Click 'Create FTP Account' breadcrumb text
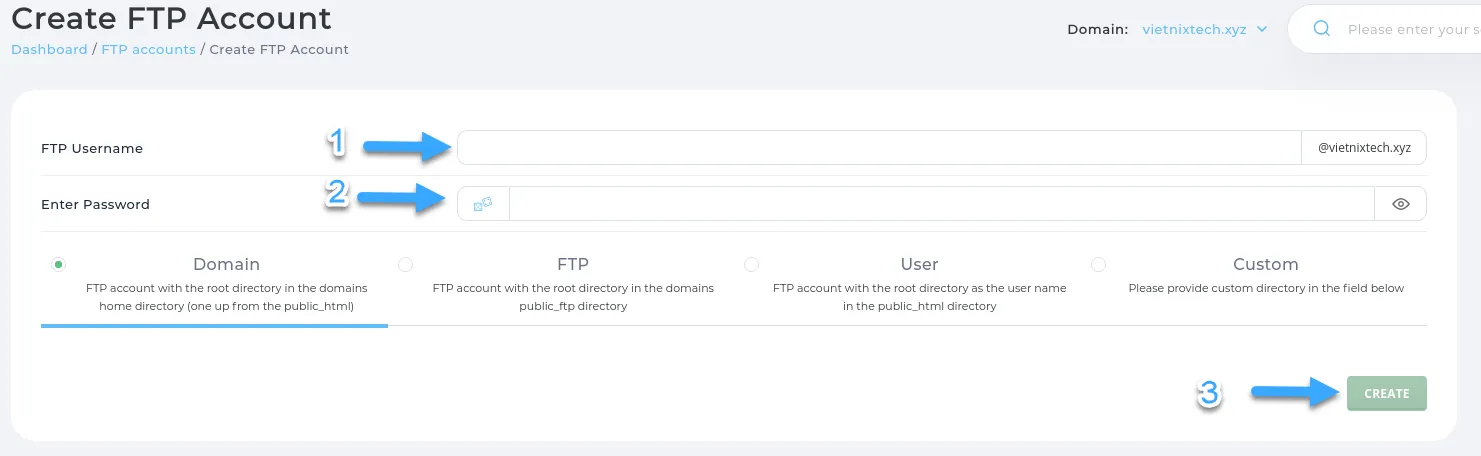Screen dimensions: 1481x456 pyautogui.click(x=279, y=49)
